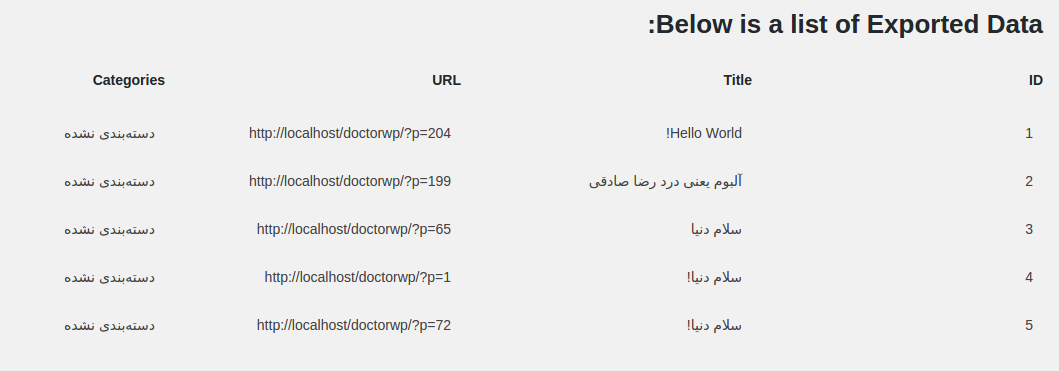Select the URL column header
Screen dimensions: 1059x371
(446, 80)
